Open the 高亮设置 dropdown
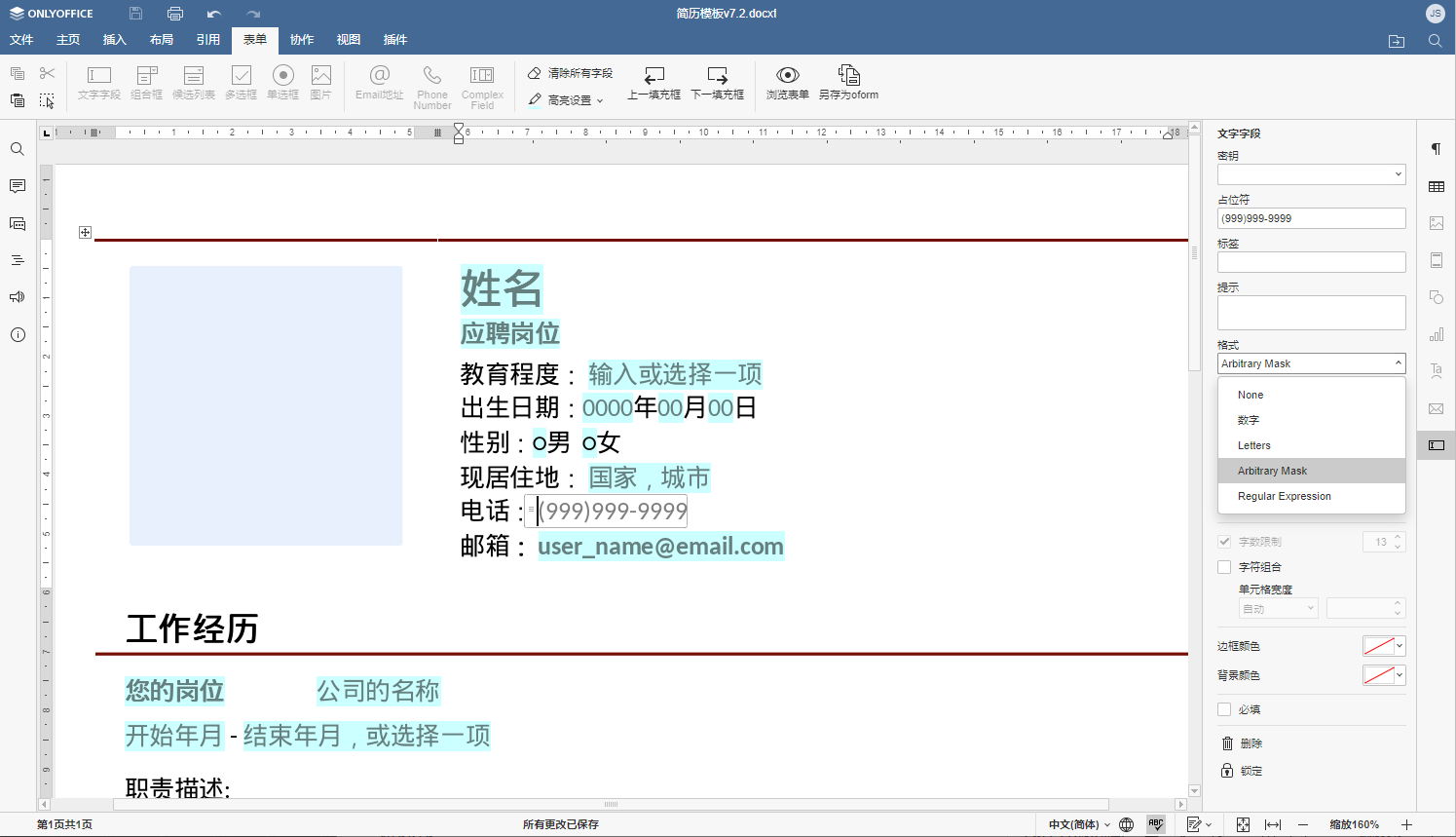The height and width of the screenshot is (837, 1456). click(x=567, y=99)
